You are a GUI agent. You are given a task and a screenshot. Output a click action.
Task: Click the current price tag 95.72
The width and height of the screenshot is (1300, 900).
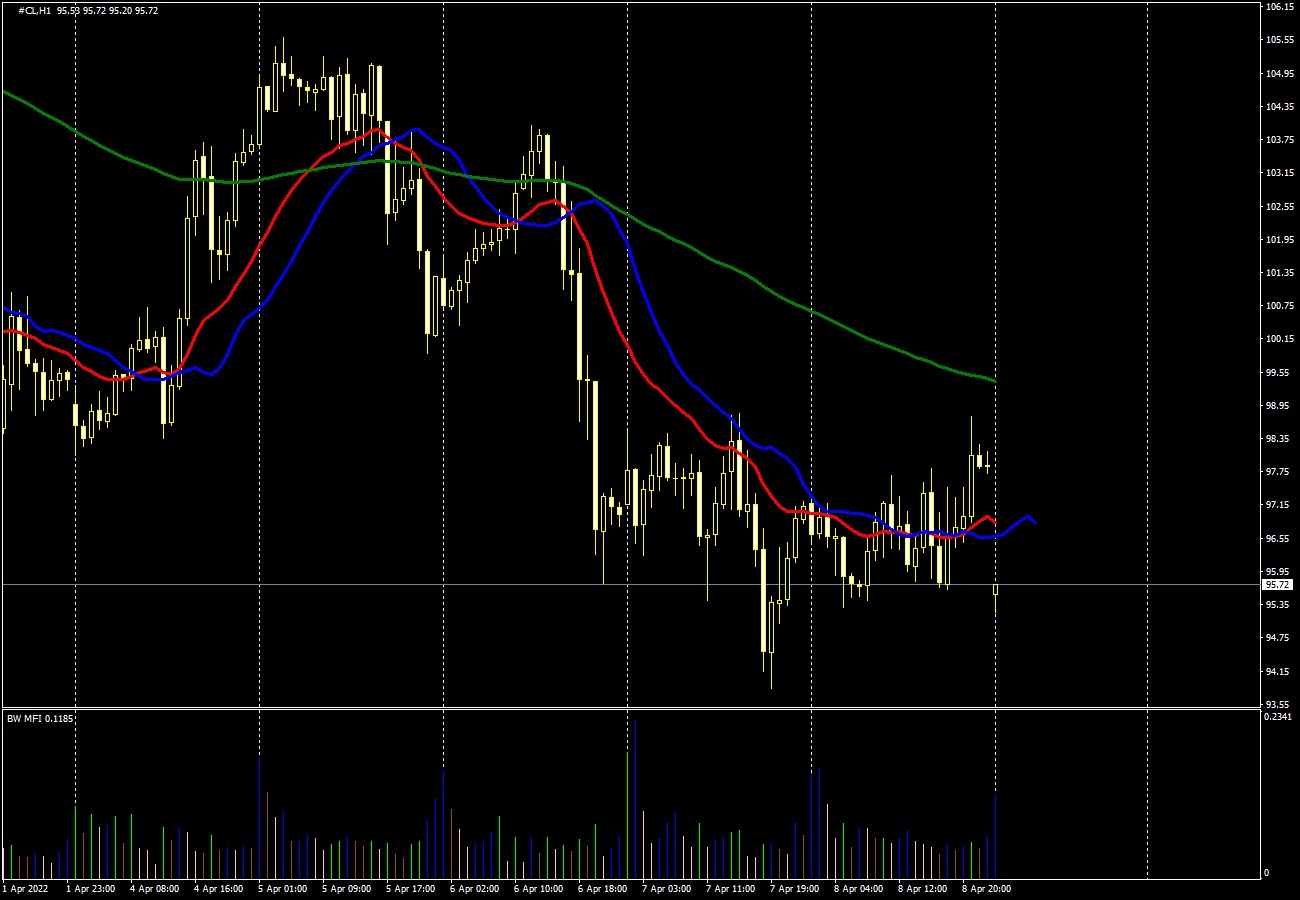click(1277, 584)
